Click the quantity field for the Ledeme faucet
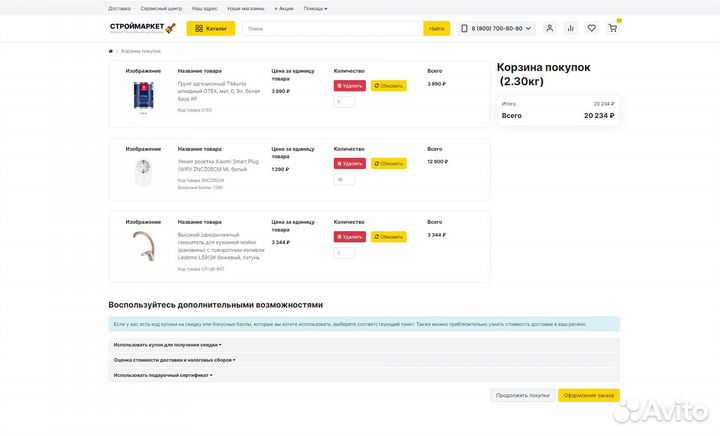720x436 pixels. click(344, 253)
